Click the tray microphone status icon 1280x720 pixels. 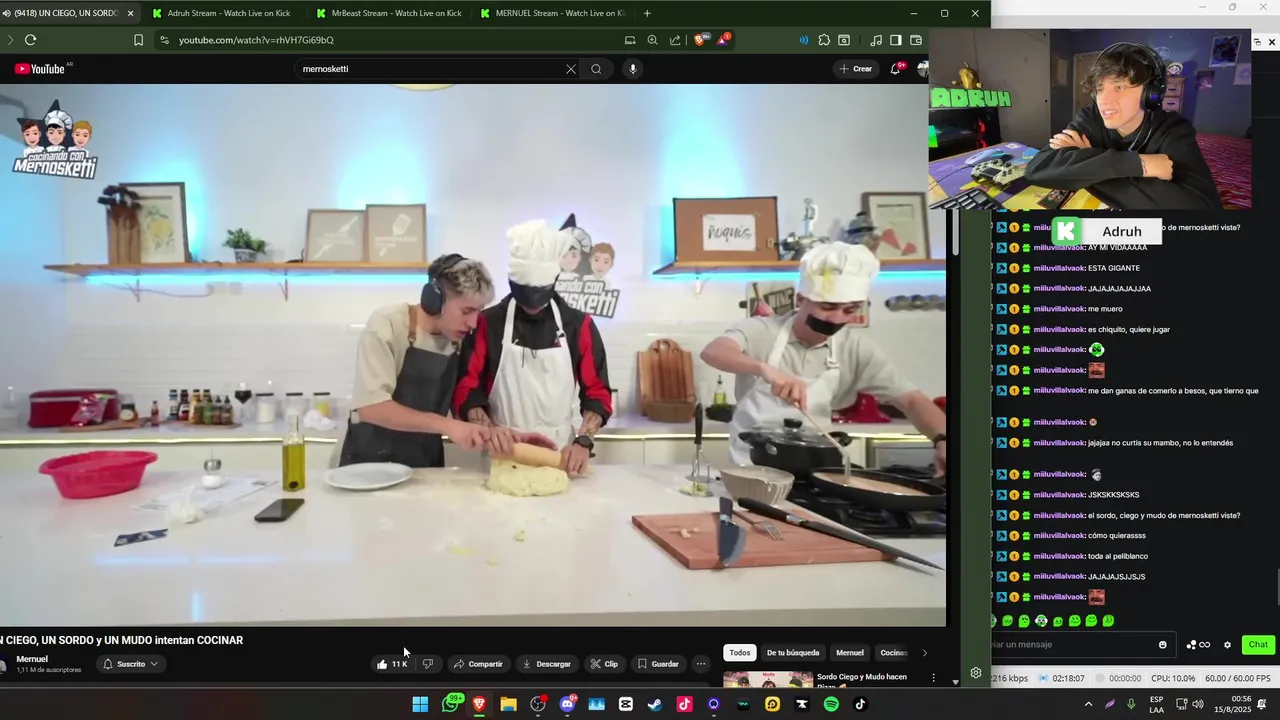[1132, 704]
